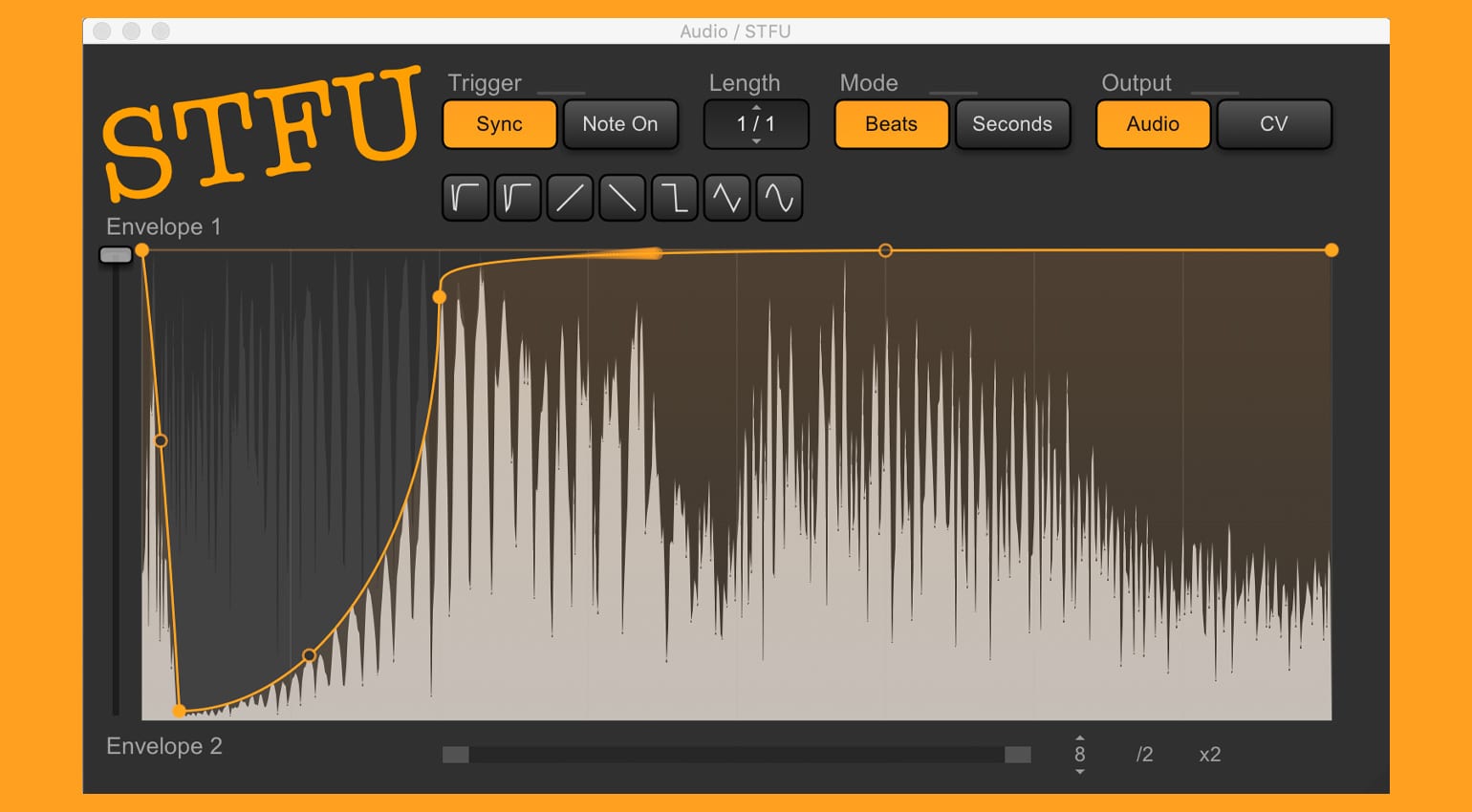The height and width of the screenshot is (812, 1472).
Task: Click right handle of horizontal zoom scrollbar
Action: coord(1018,755)
